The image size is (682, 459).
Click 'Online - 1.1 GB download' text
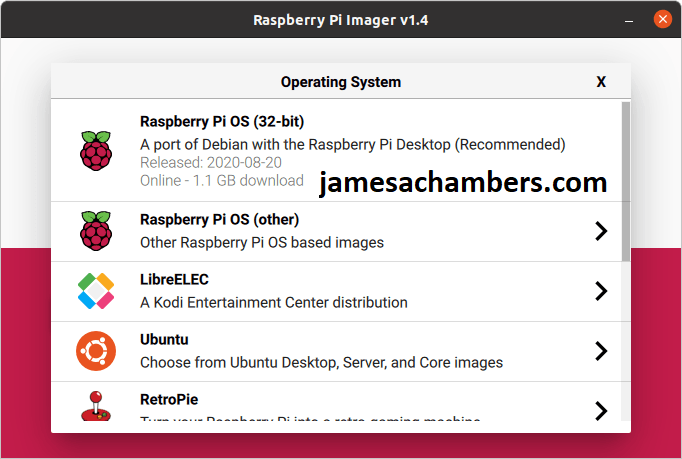[221, 180]
